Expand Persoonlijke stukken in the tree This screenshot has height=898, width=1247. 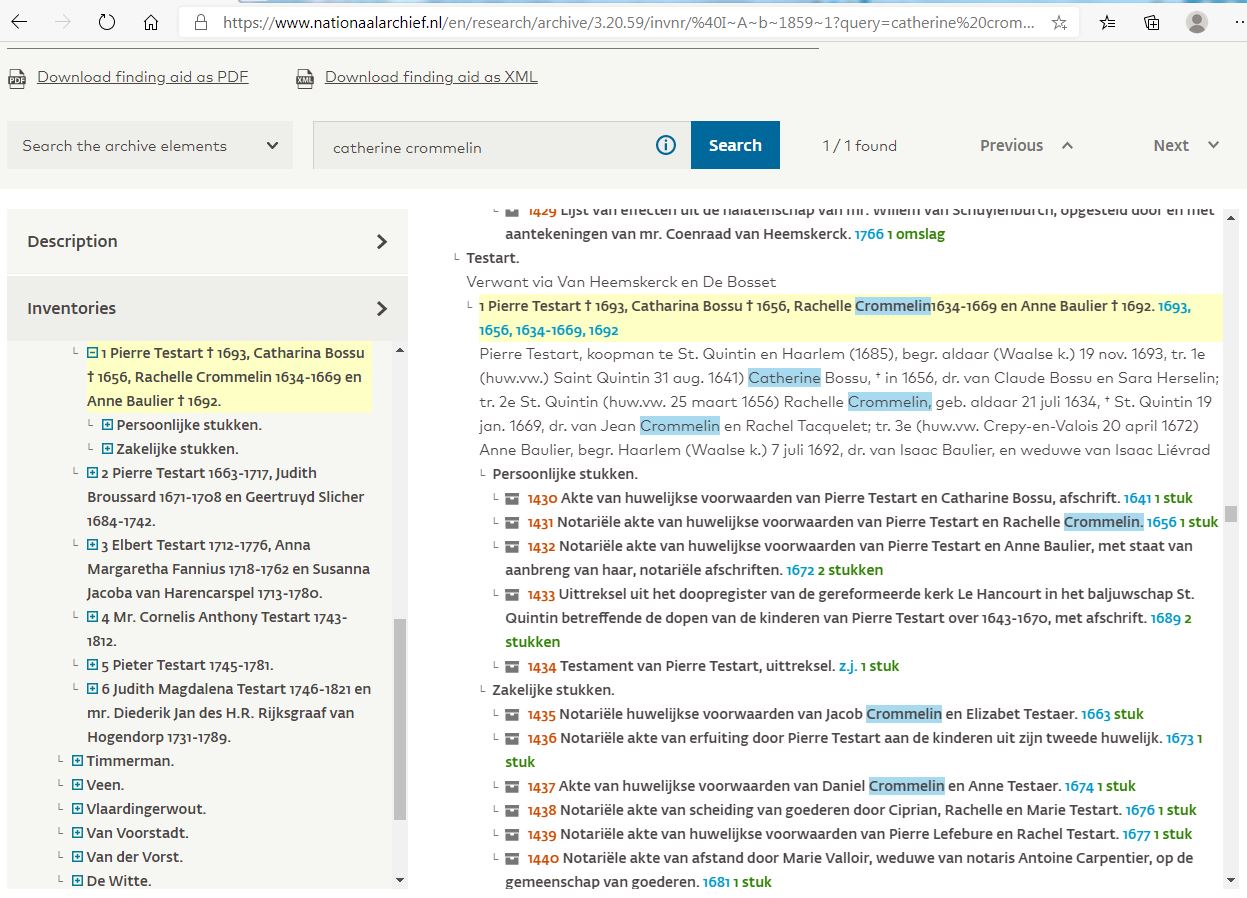click(x=107, y=425)
